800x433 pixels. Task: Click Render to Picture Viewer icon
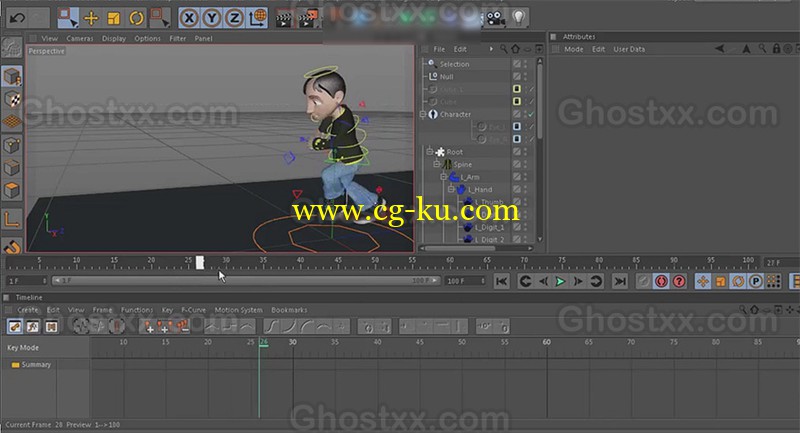[x=308, y=18]
